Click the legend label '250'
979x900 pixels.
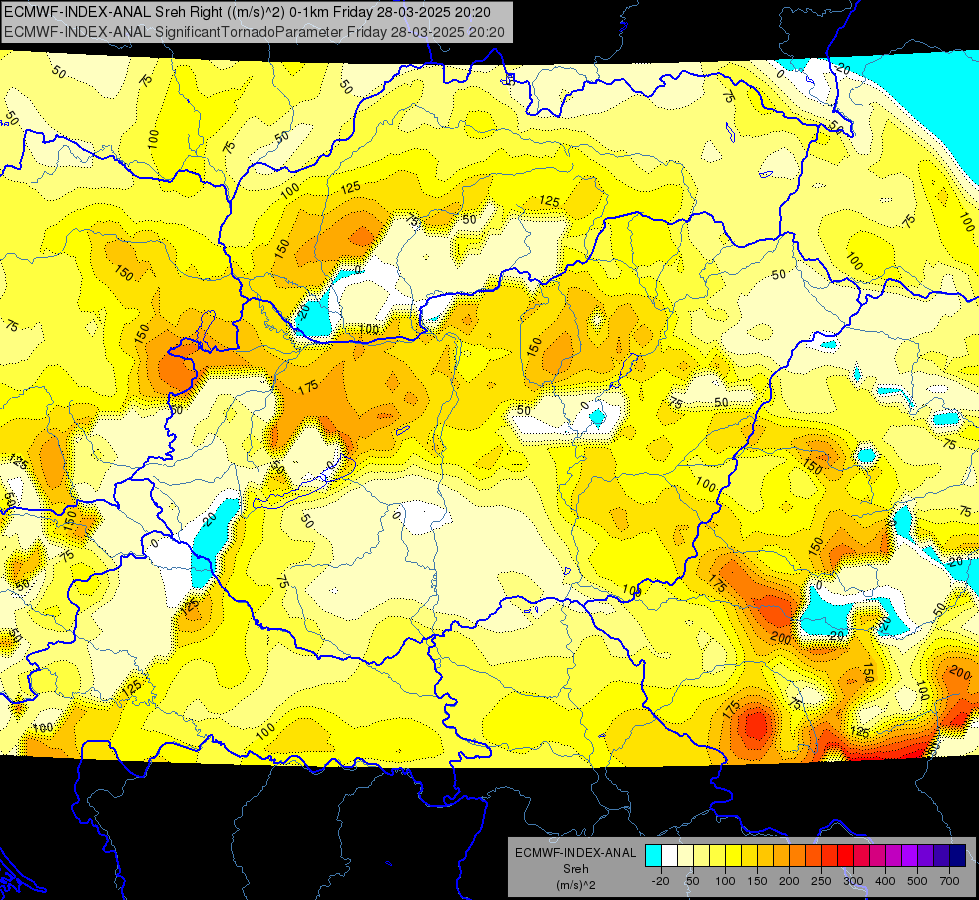point(821,881)
